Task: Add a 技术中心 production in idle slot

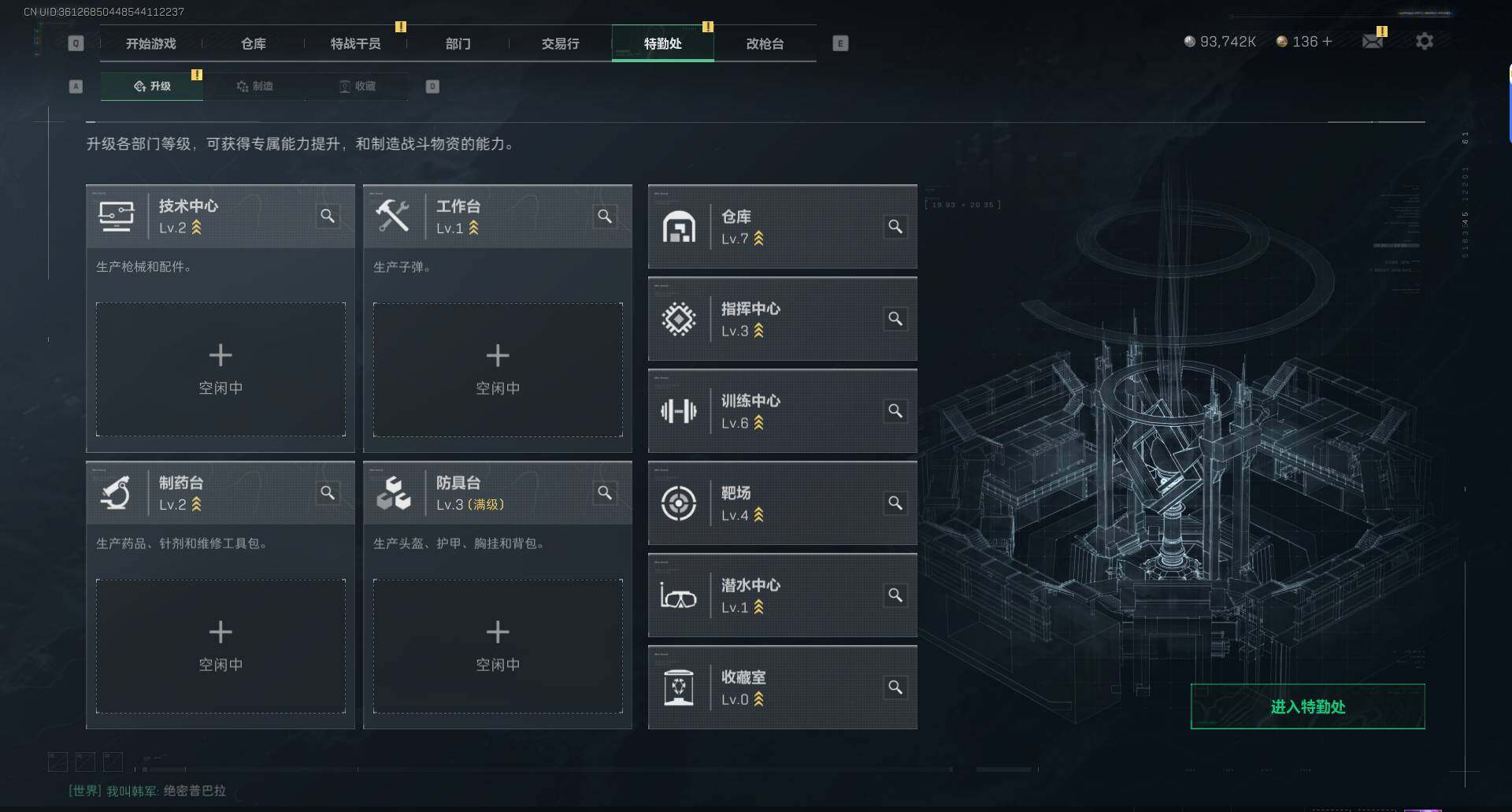Action: point(220,369)
